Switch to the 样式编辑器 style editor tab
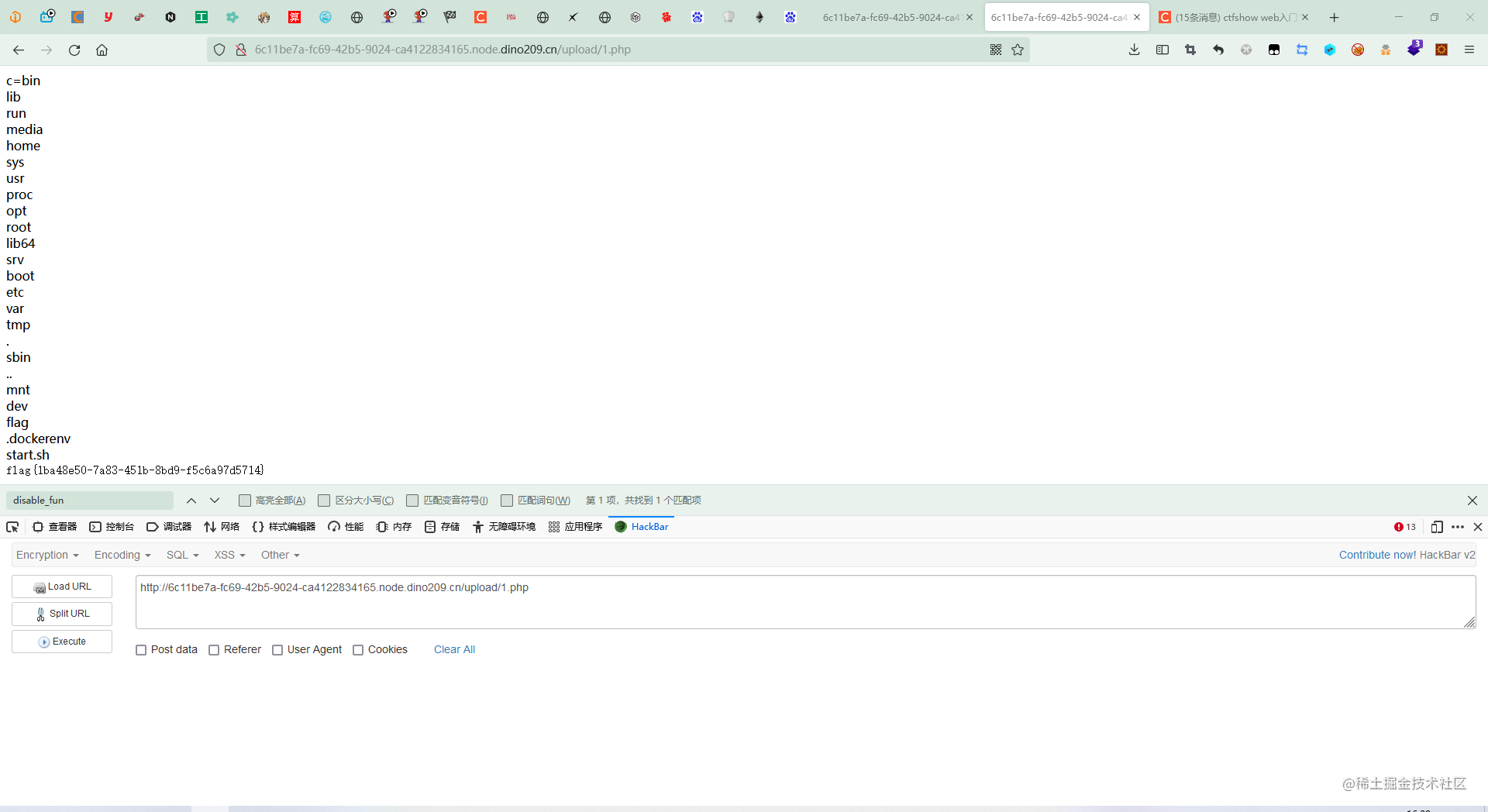 pyautogui.click(x=284, y=527)
